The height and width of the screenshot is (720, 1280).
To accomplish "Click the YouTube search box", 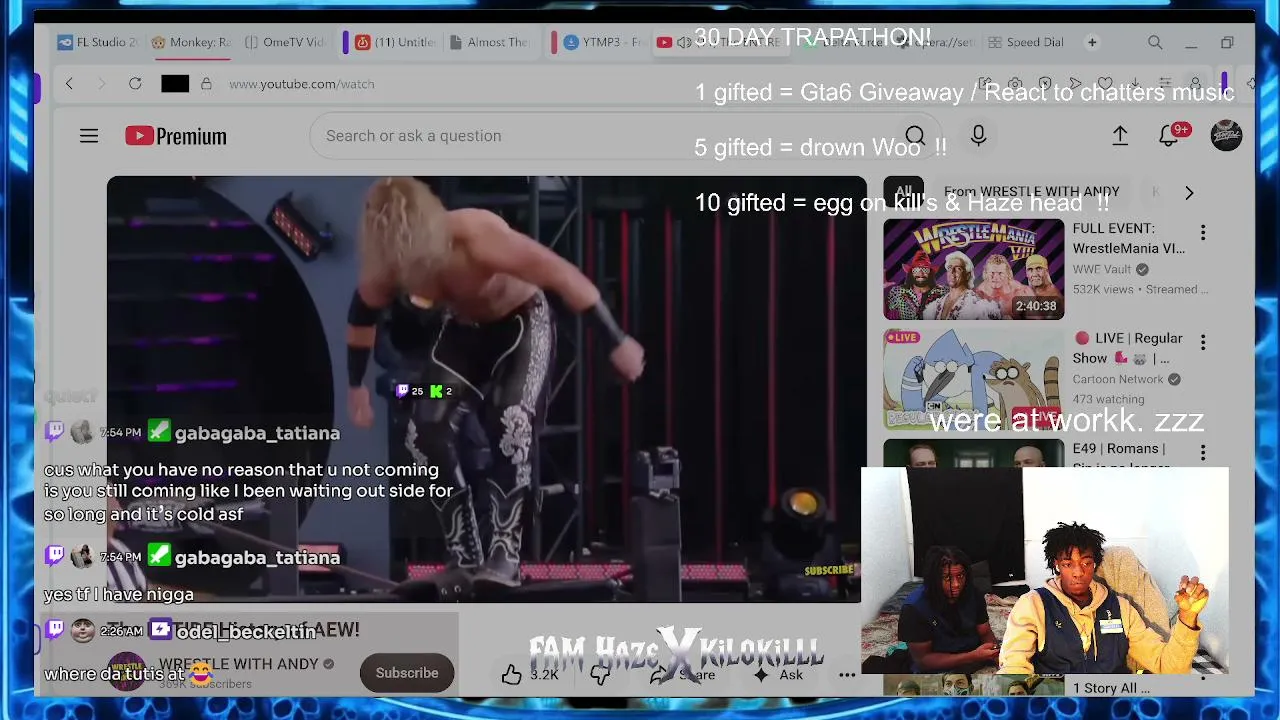I will (604, 136).
